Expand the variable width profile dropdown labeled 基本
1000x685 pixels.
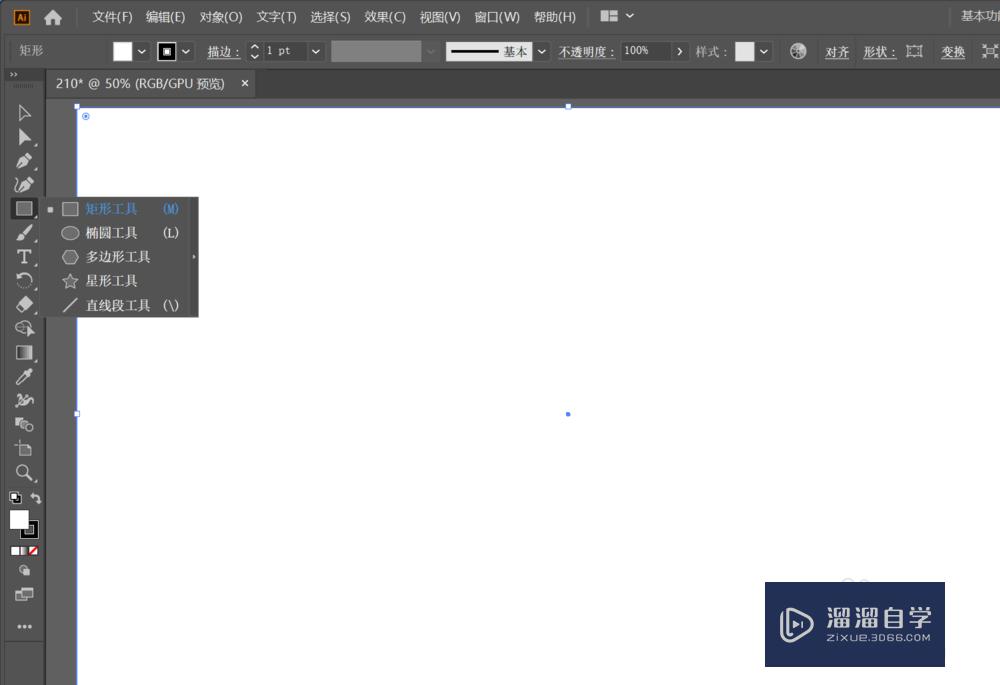click(541, 50)
